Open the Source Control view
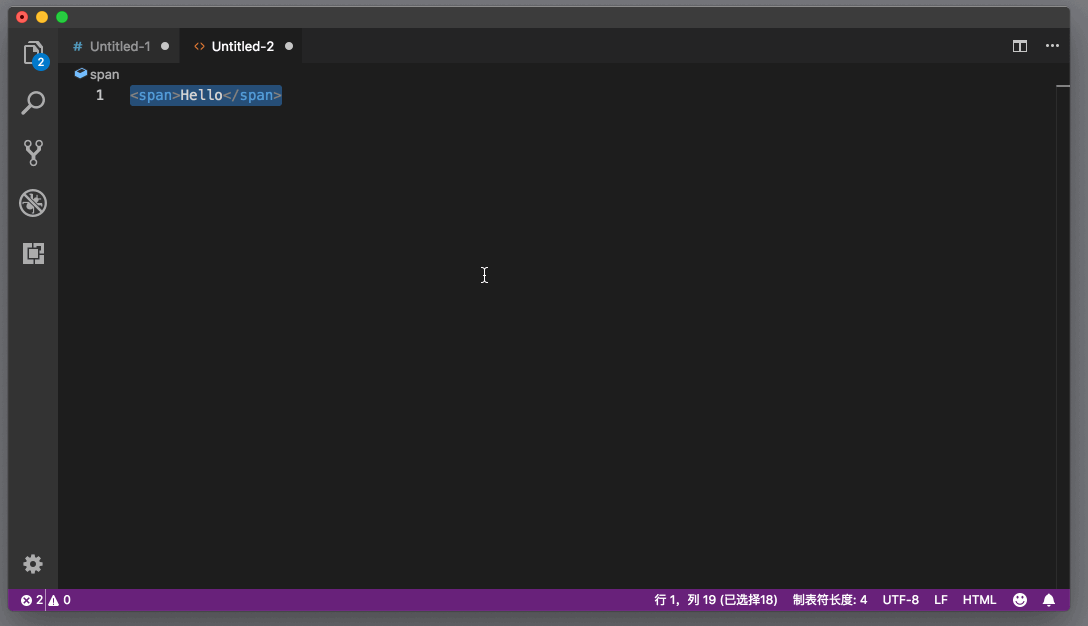The width and height of the screenshot is (1088, 626). tap(33, 153)
